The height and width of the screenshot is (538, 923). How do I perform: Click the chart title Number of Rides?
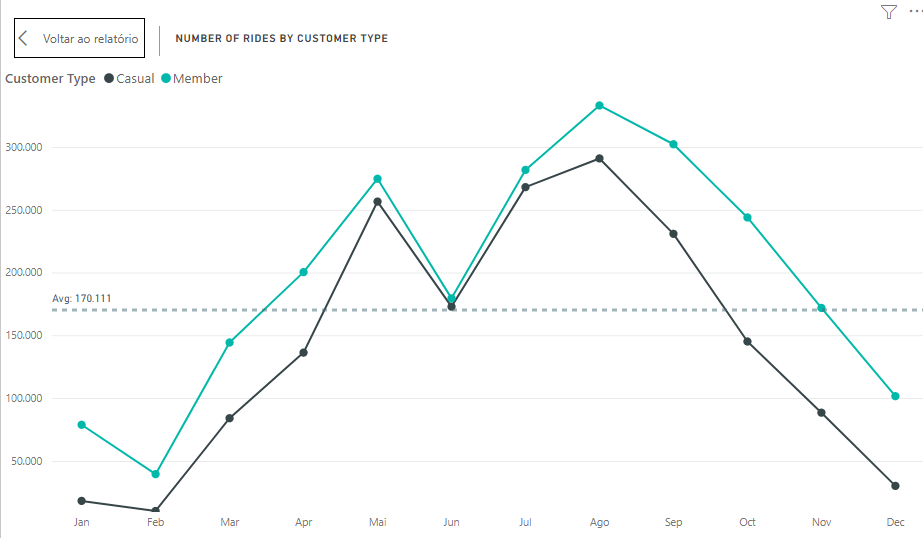tap(281, 39)
